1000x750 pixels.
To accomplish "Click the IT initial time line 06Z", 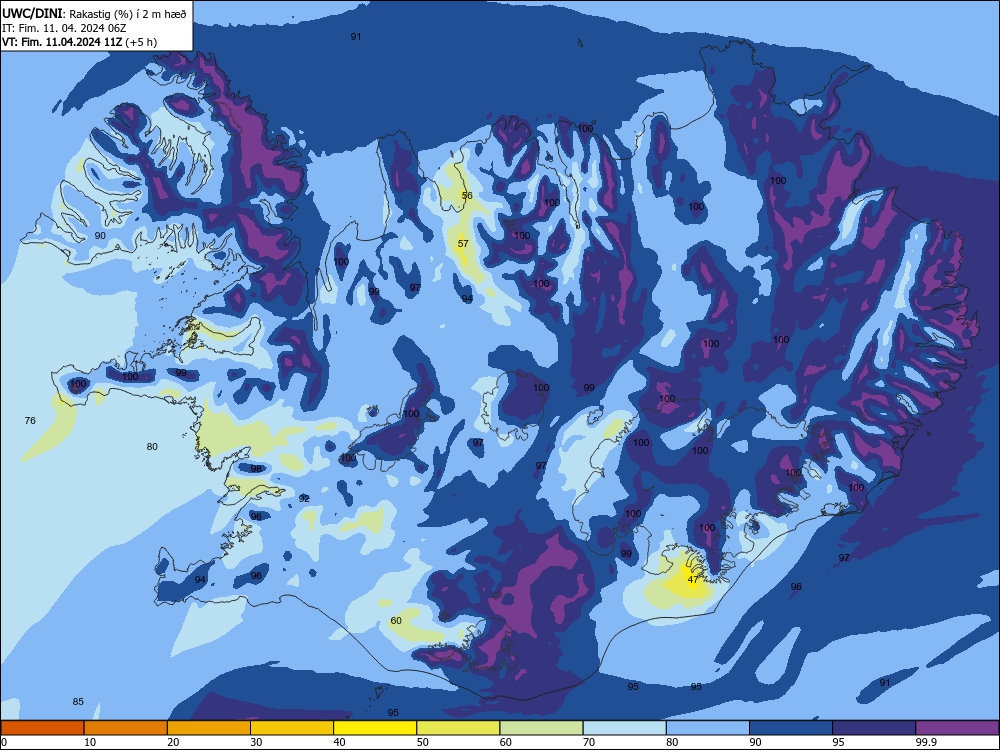I will point(64,28).
